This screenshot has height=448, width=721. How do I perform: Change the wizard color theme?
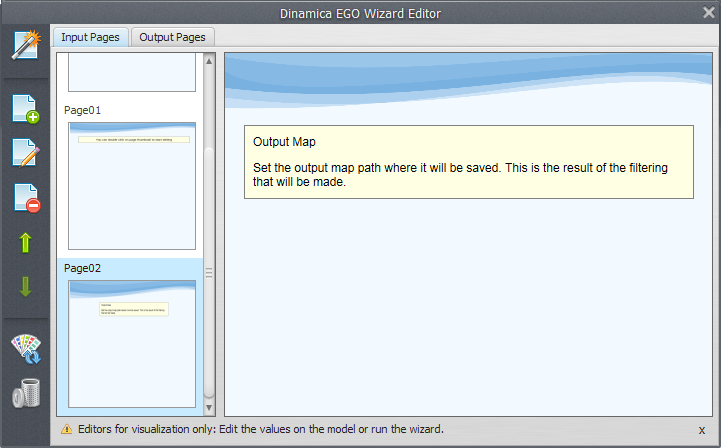tap(26, 349)
